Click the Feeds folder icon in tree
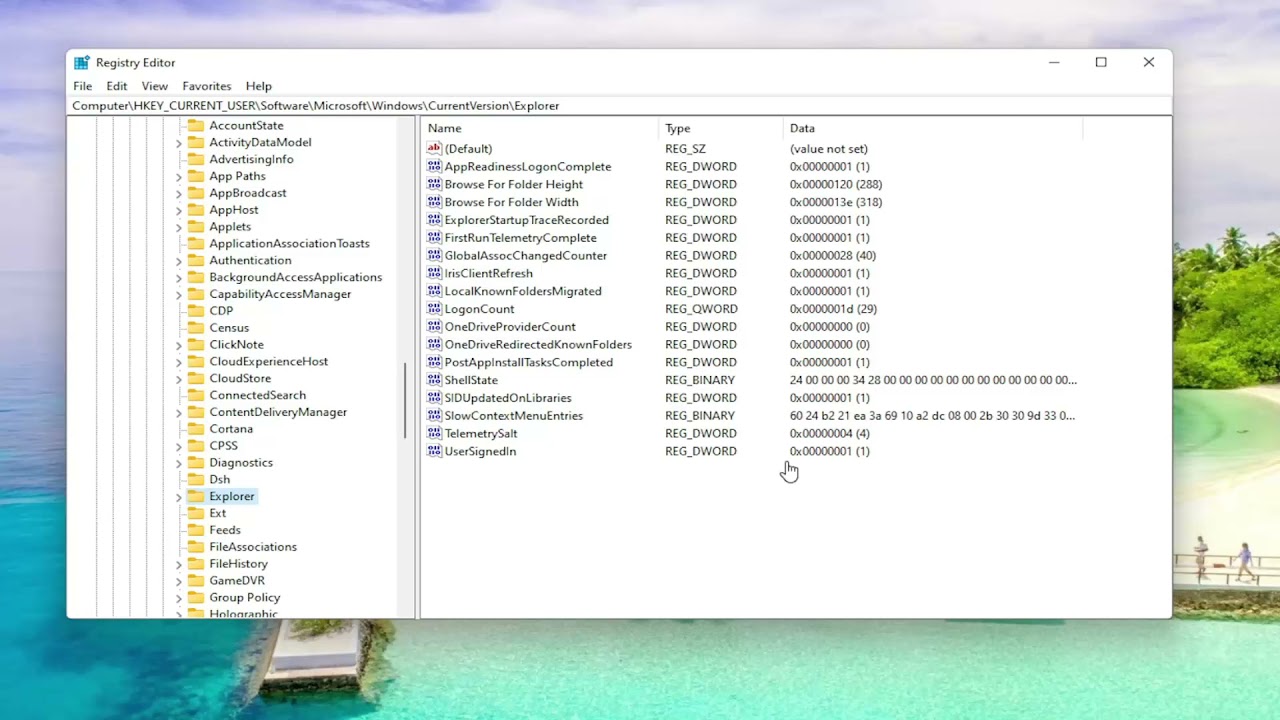This screenshot has width=1280, height=720. (x=196, y=530)
